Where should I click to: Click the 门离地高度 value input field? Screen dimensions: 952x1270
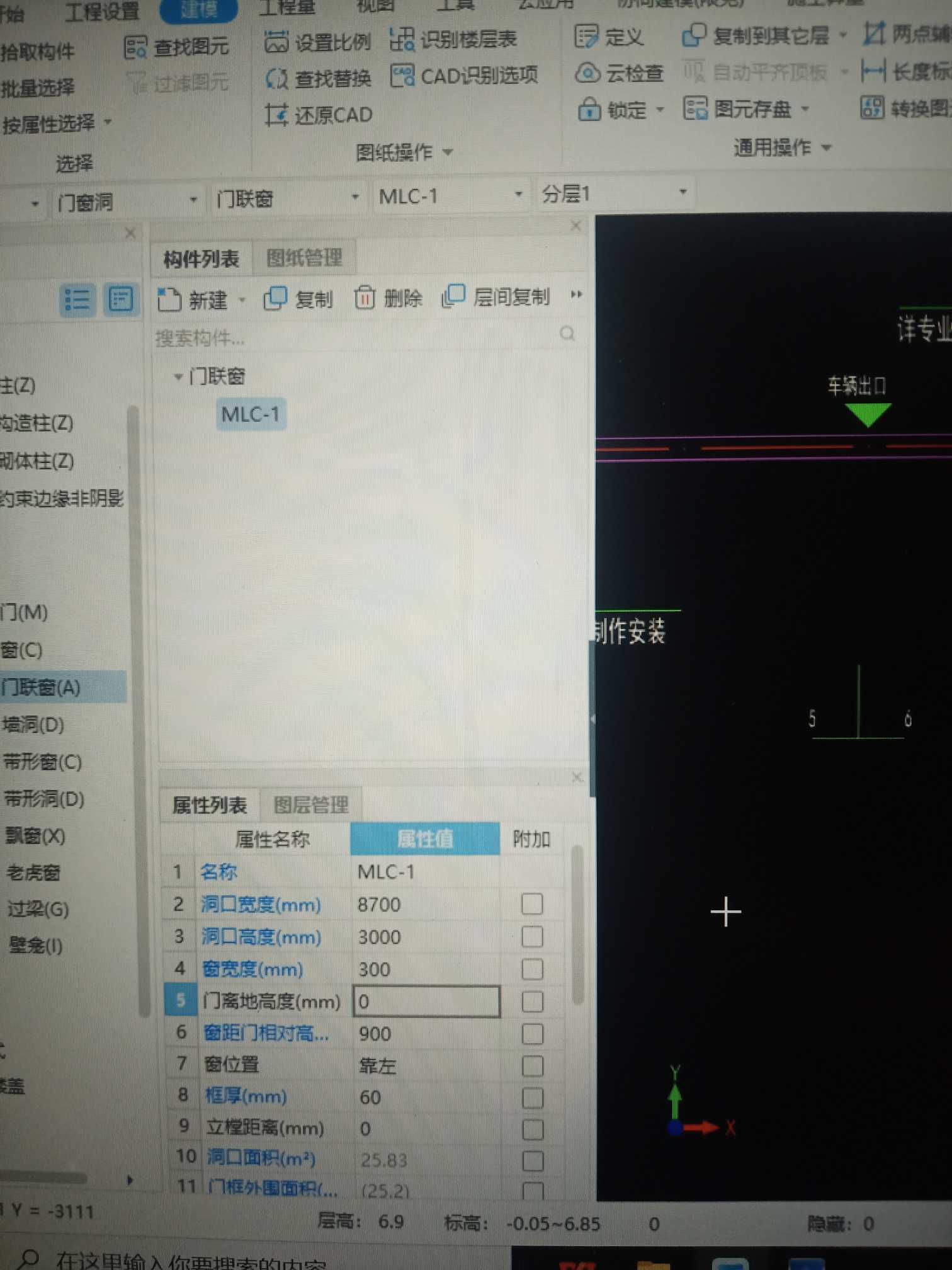[427, 1001]
